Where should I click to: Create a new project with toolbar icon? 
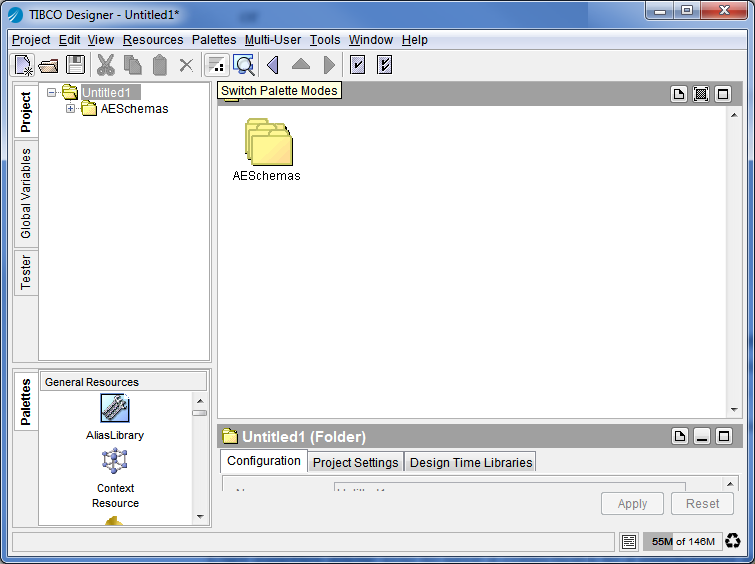tap(23, 65)
